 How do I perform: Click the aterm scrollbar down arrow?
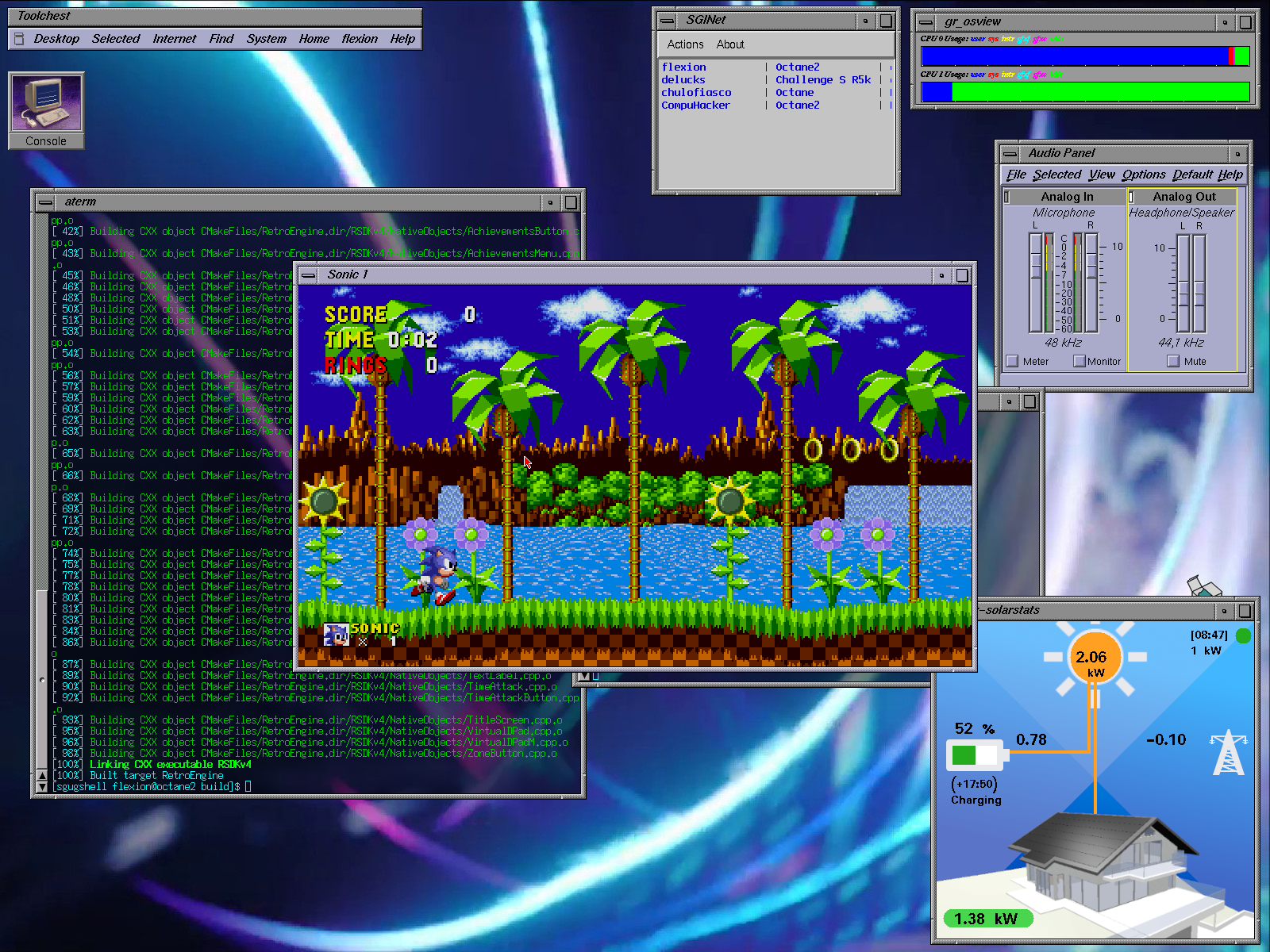[42, 787]
